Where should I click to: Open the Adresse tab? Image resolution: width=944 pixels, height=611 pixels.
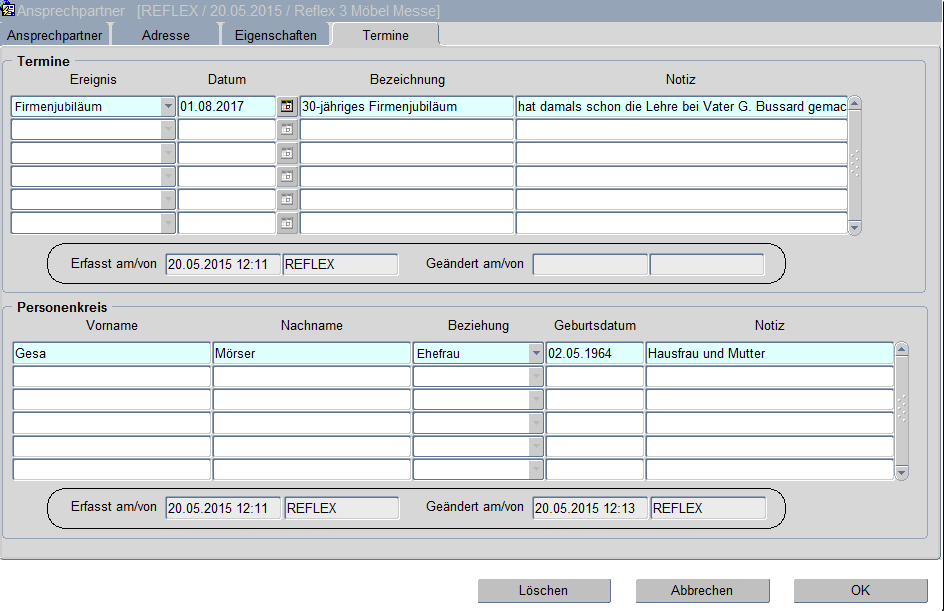(x=165, y=35)
